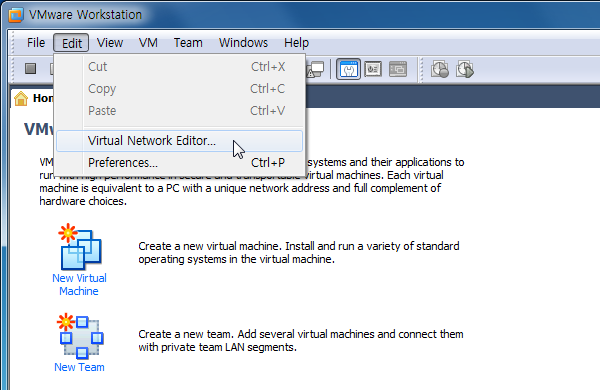
Task: Click the replay snapshot clock icon
Action: [465, 69]
